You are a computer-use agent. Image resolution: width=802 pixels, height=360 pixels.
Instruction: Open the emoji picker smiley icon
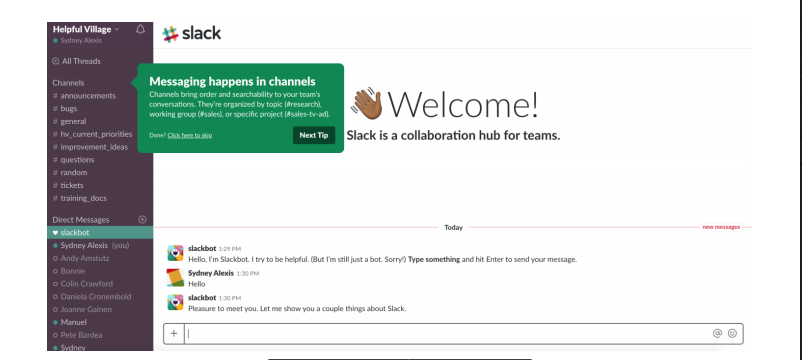pos(732,333)
